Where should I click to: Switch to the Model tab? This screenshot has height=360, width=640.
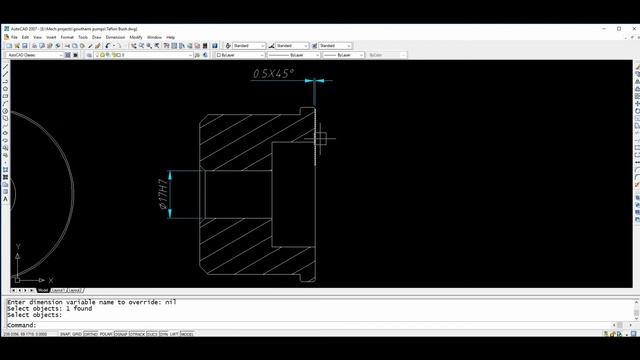[x=43, y=290]
